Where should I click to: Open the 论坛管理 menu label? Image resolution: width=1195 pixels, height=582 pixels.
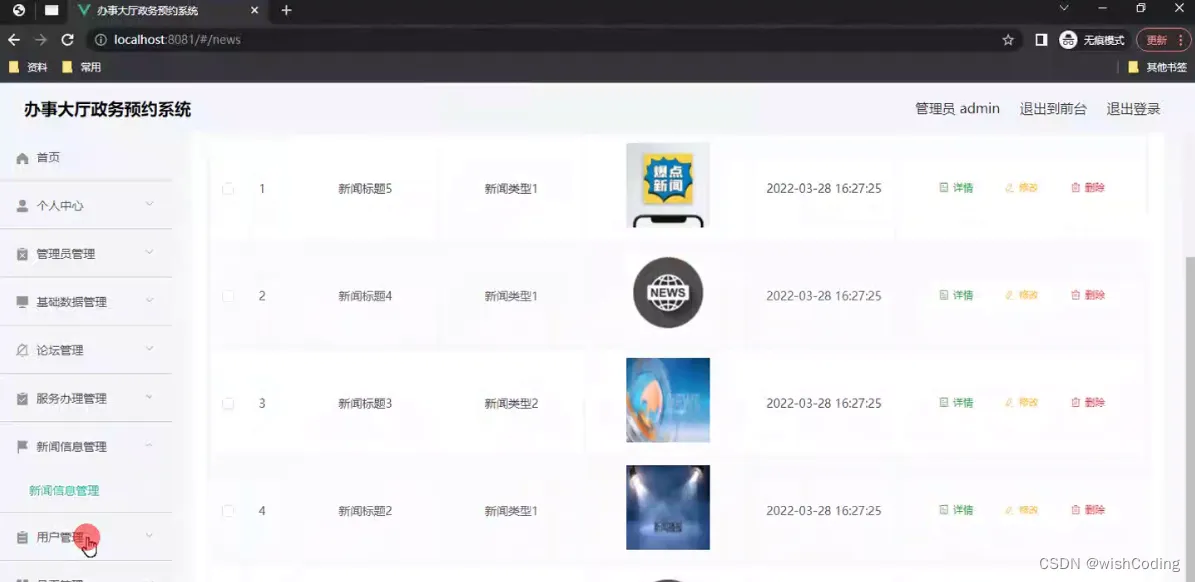point(60,350)
